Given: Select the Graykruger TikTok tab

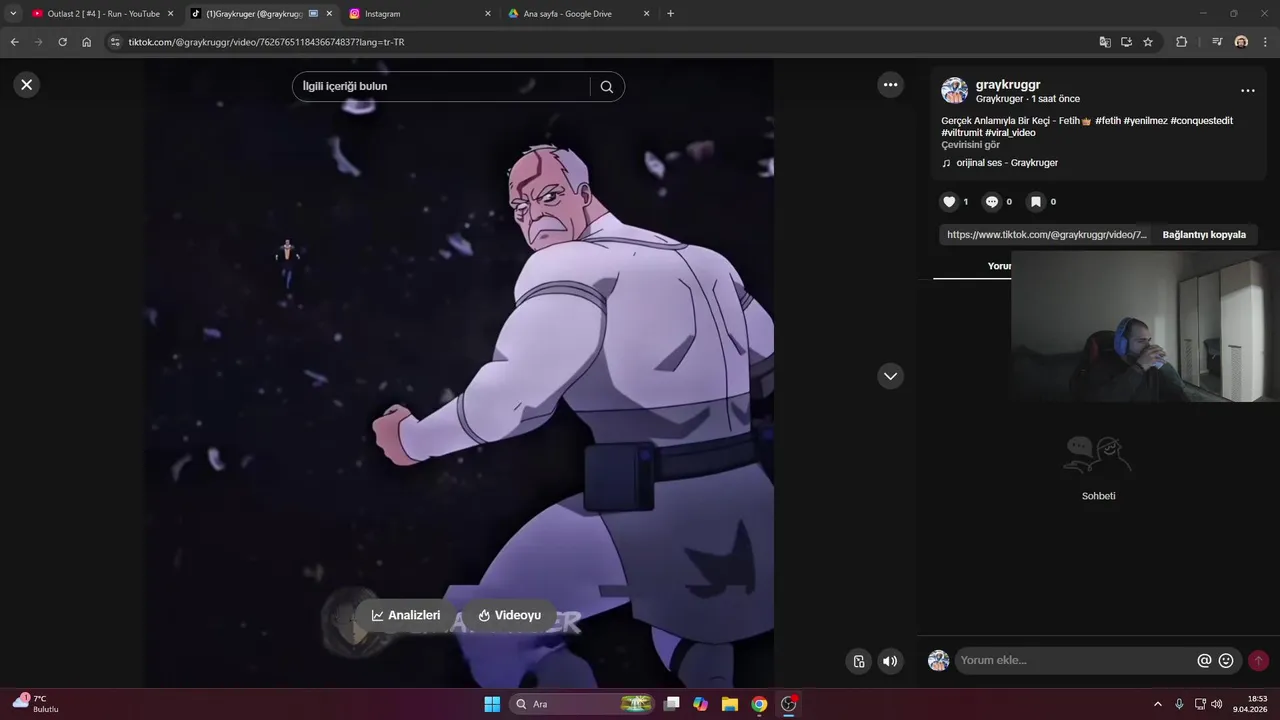Looking at the screenshot, I should point(253,14).
